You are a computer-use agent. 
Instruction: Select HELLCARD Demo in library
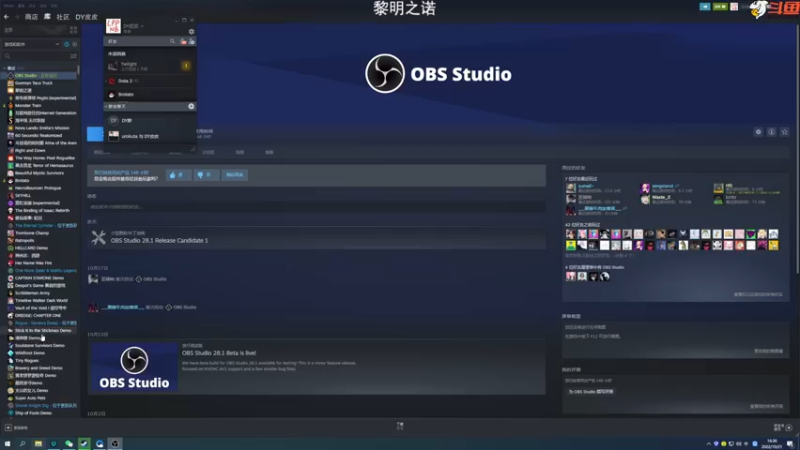[31, 248]
